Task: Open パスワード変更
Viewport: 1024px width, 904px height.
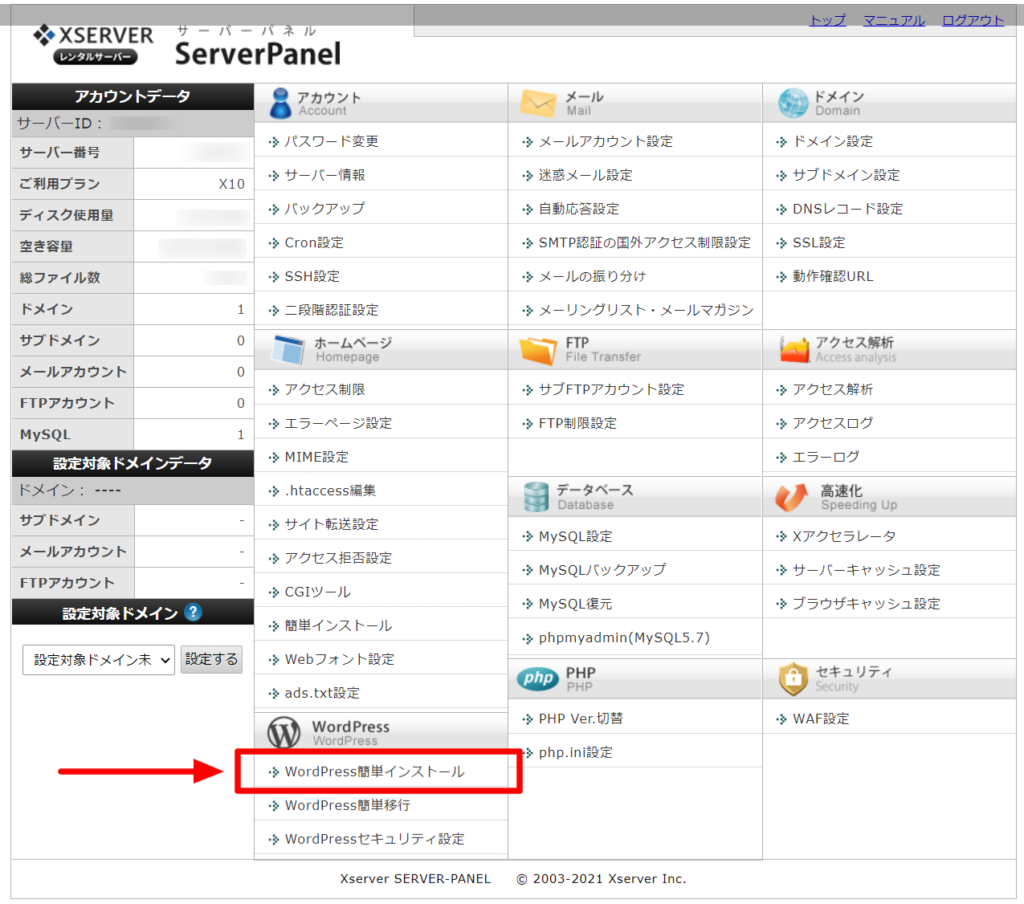Action: click(x=332, y=141)
